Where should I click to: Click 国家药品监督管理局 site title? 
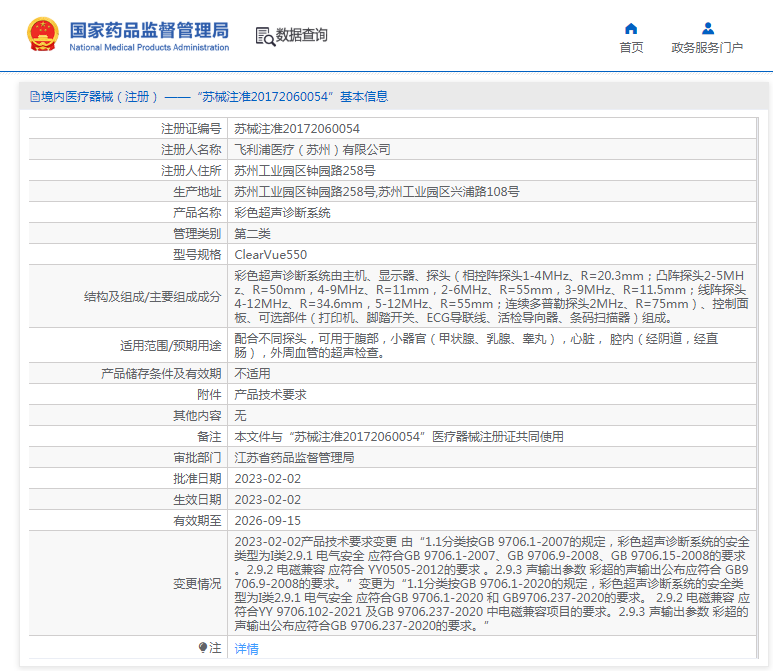[x=149, y=30]
